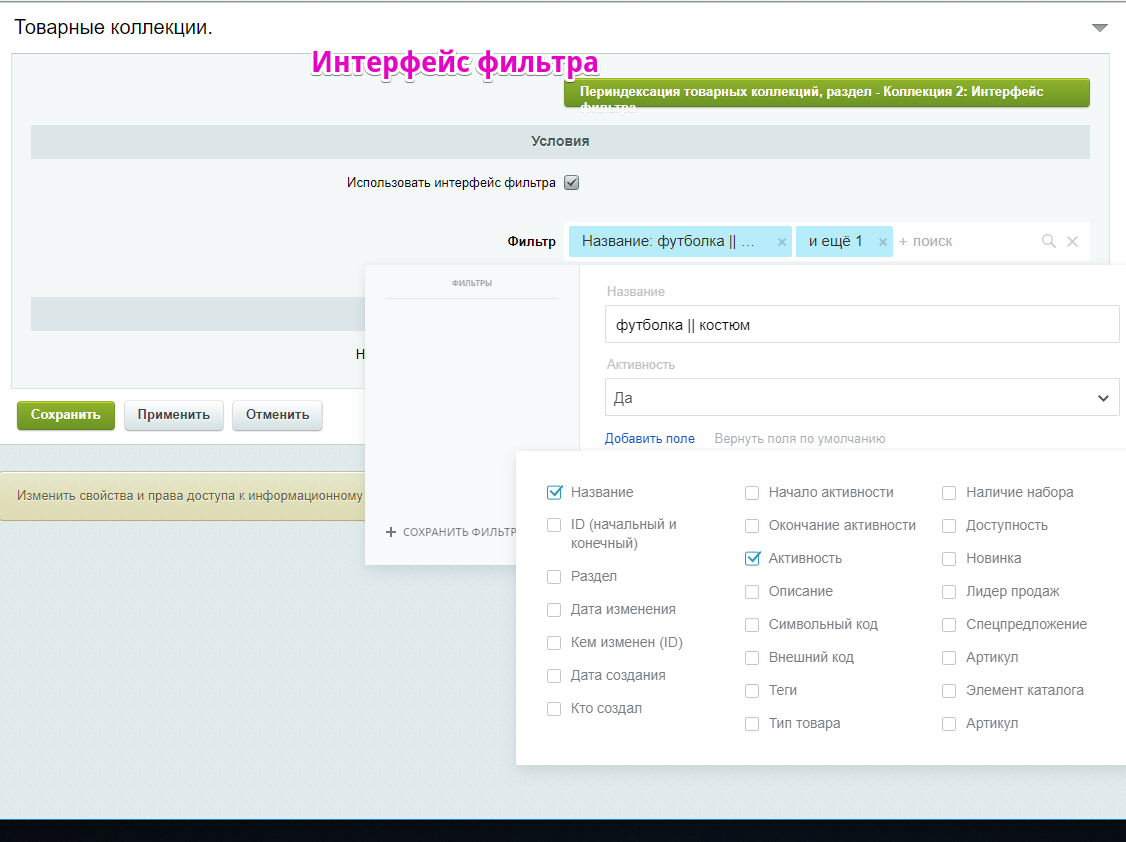Enable the "Раздел" filter field checkbox
Viewport: 1126px width, 842px height.
coord(553,576)
